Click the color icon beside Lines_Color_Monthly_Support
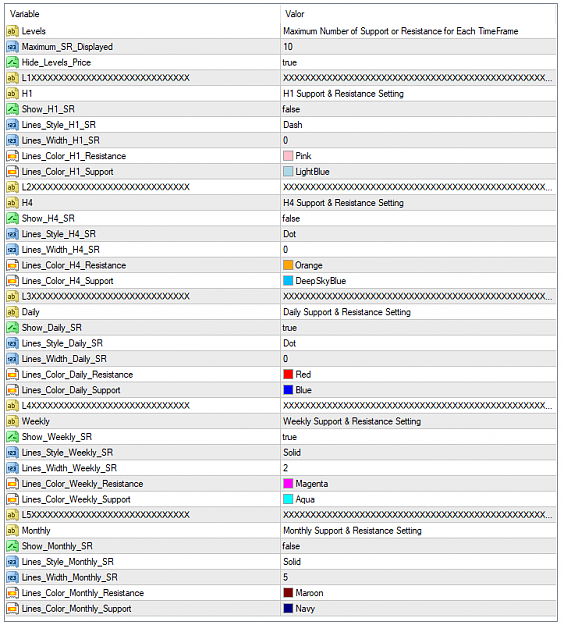564x625 pixels. click(x=12, y=609)
